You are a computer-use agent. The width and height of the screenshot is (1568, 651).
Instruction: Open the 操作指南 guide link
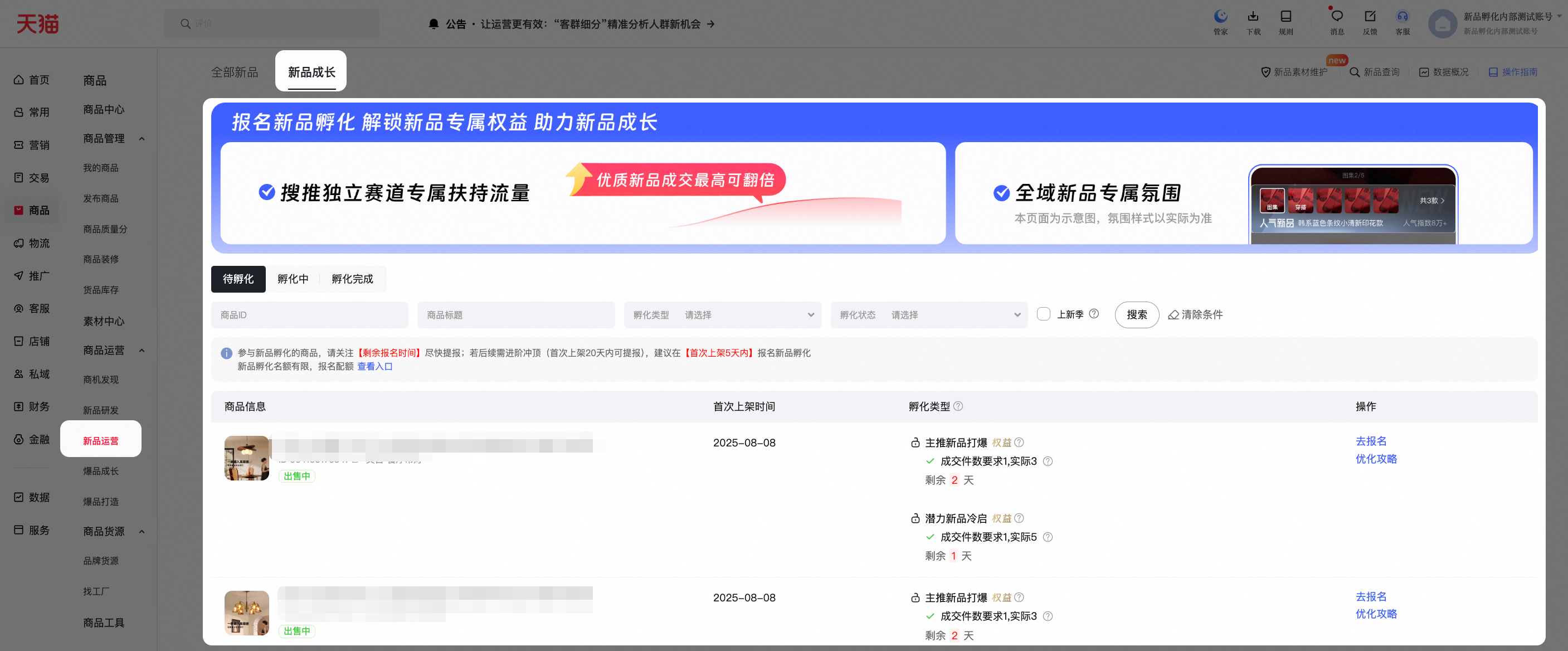pyautogui.click(x=1513, y=72)
